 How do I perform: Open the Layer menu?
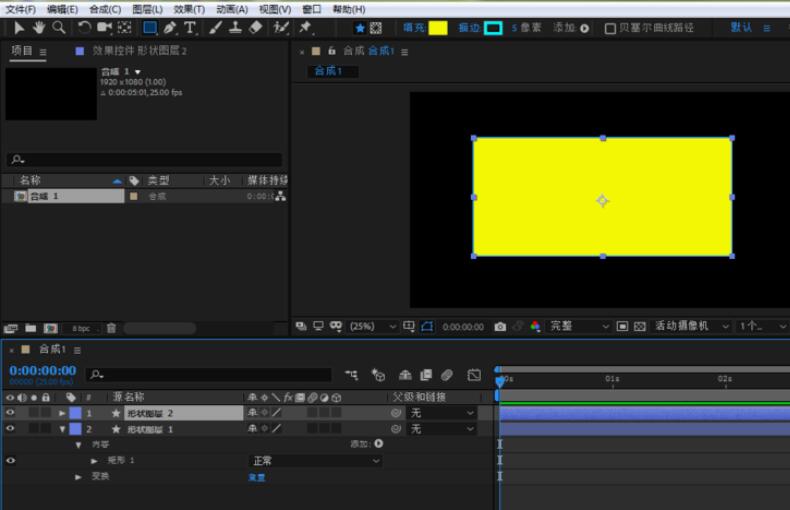(147, 9)
